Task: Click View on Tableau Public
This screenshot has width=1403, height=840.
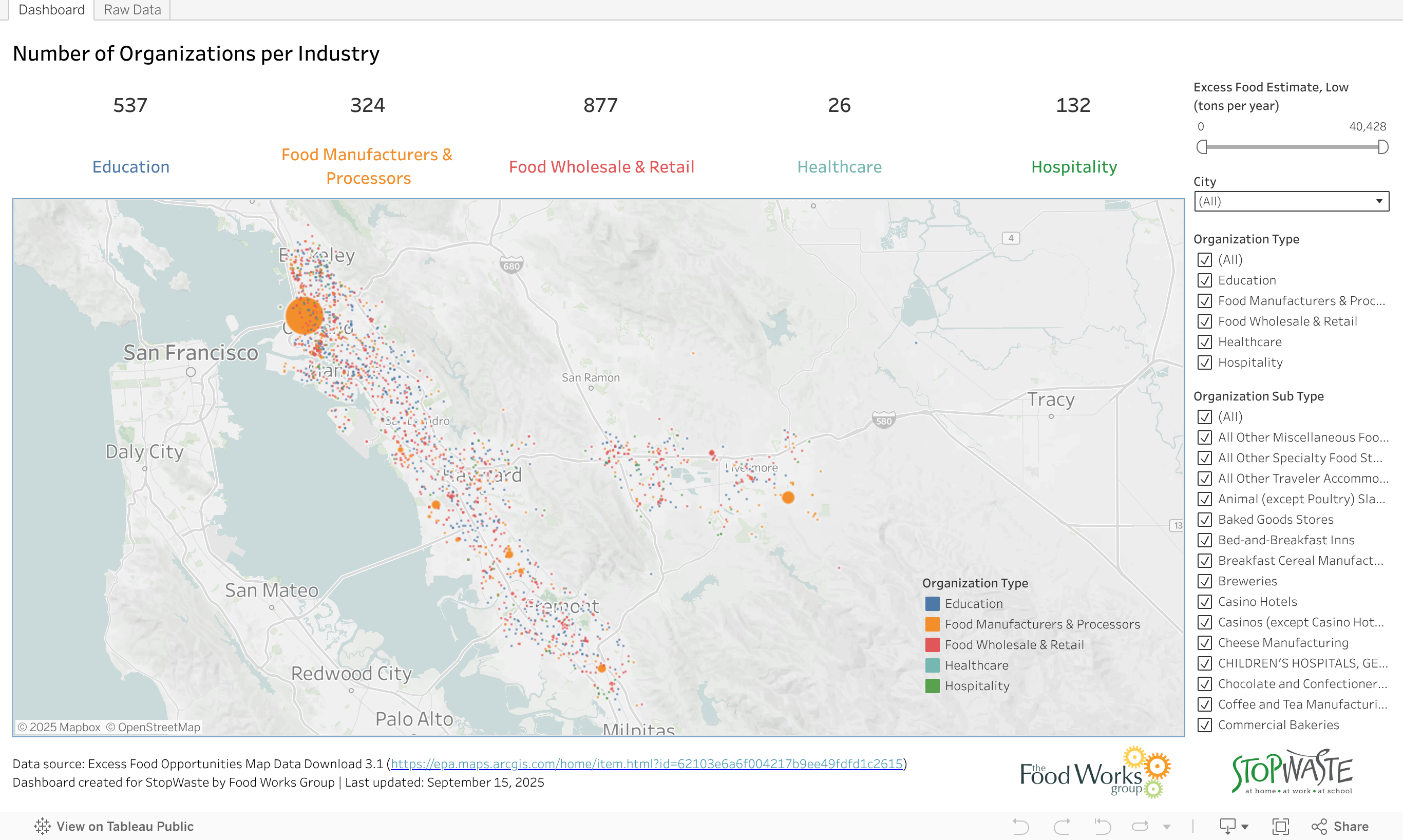Action: [124, 827]
